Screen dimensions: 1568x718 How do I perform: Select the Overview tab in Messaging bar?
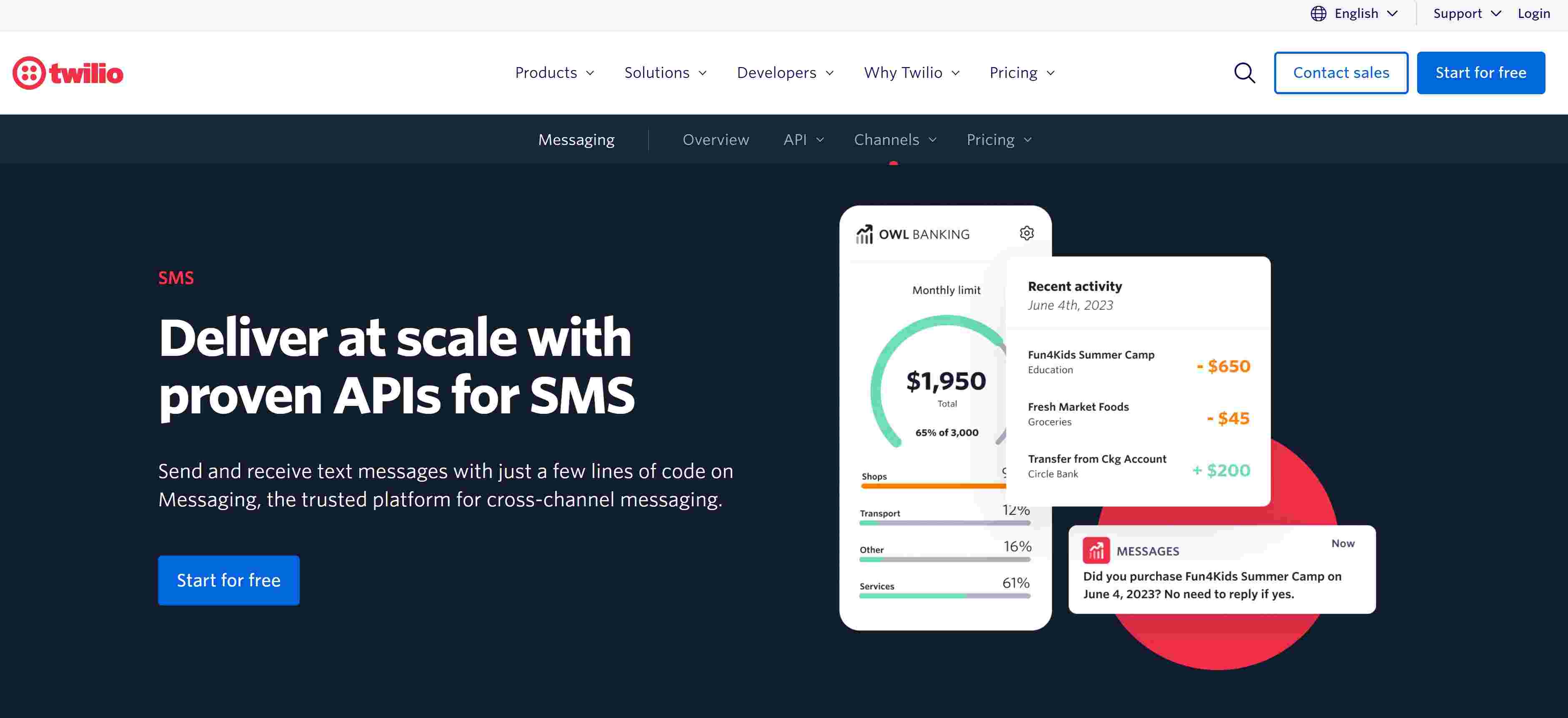(716, 140)
